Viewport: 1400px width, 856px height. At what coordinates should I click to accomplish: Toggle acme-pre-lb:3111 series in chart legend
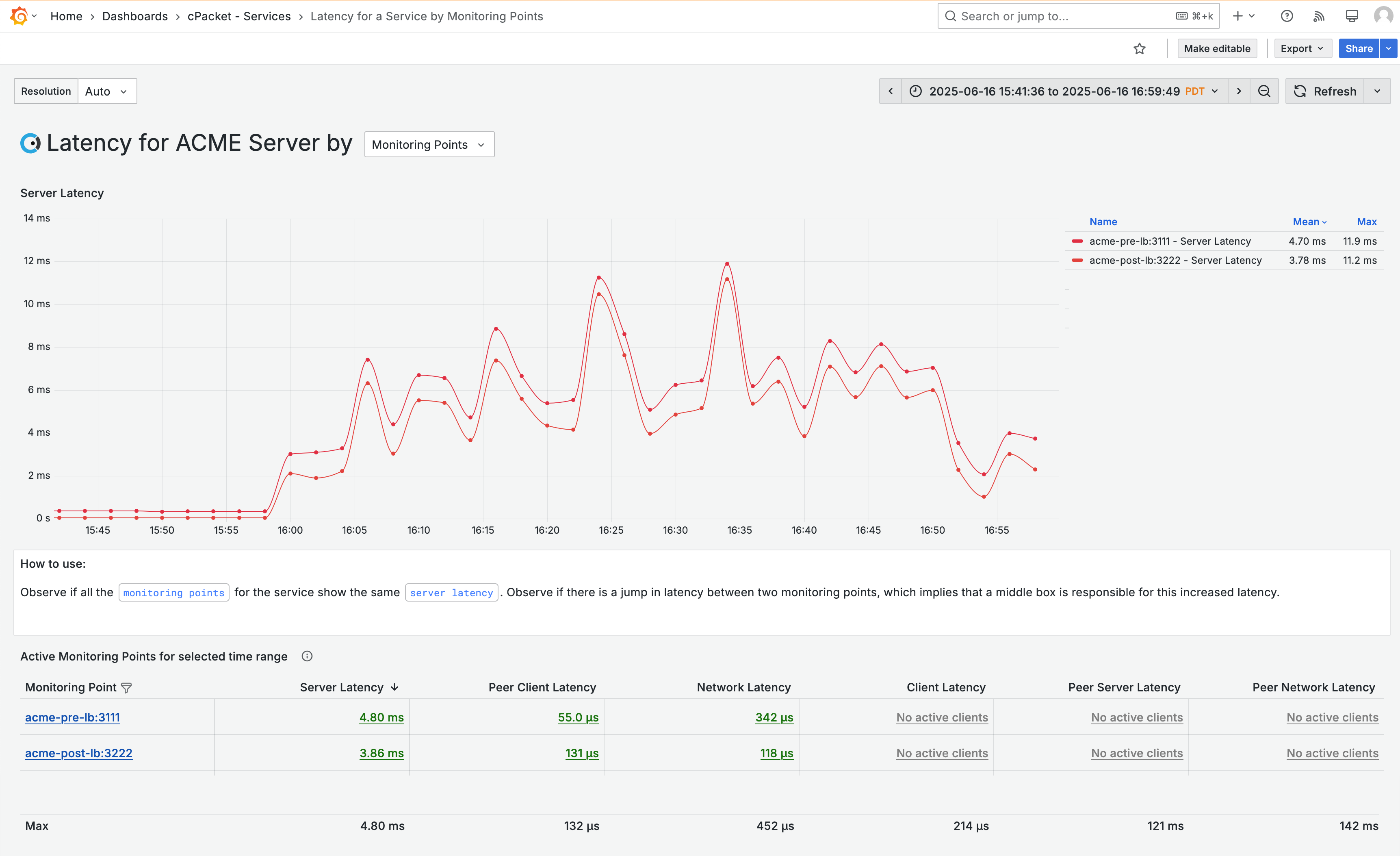click(1170, 241)
